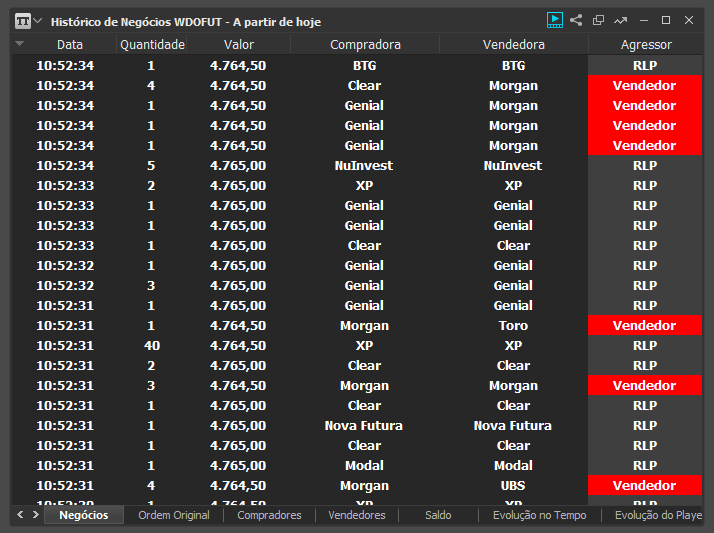Viewport: 714px width, 533px height.
Task: Click value 4.764,50 in Toro row
Action: tap(238, 325)
